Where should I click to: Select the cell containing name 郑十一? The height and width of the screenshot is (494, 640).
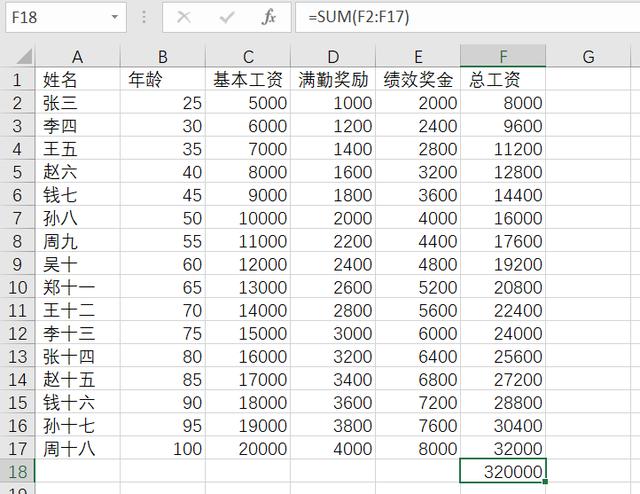coord(77,287)
